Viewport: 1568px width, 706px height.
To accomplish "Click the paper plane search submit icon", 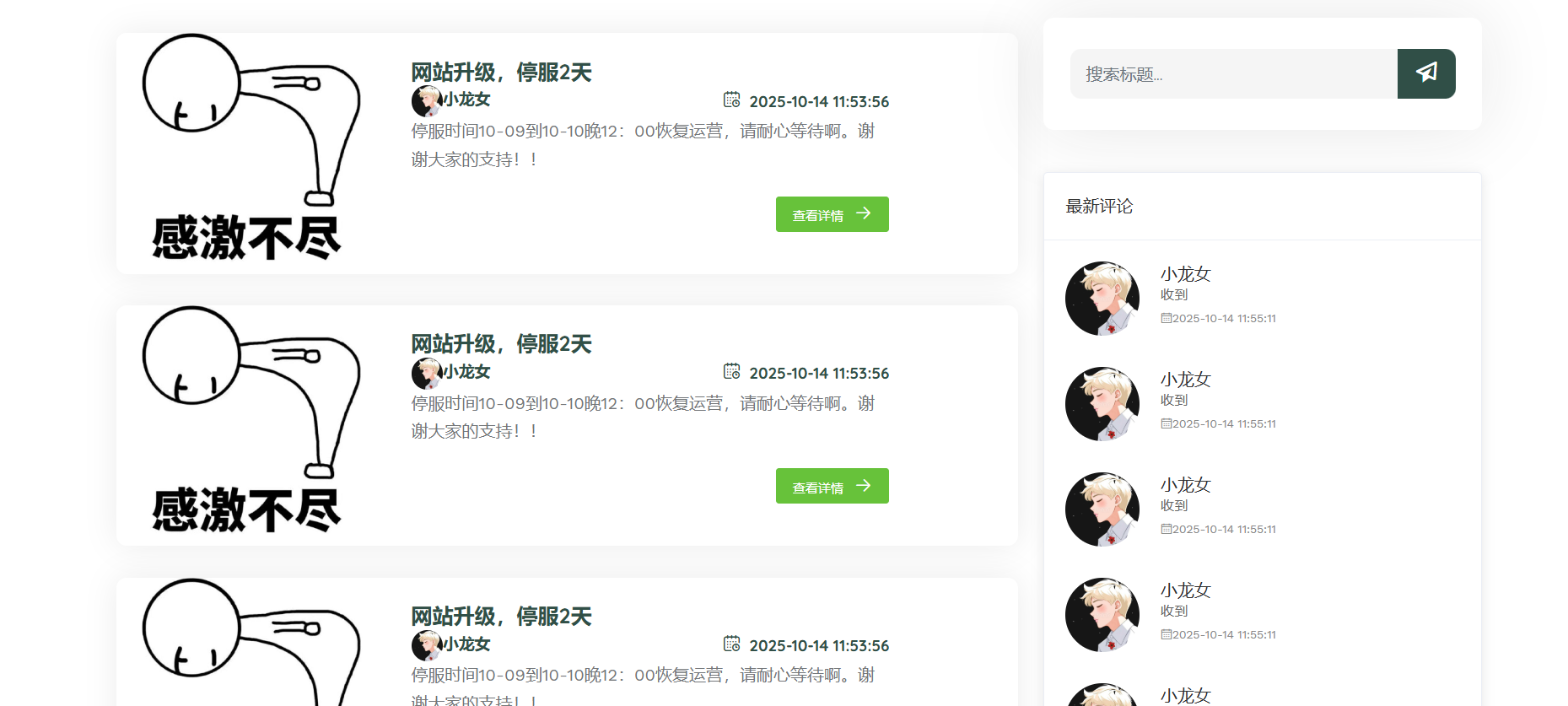I will click(1426, 73).
